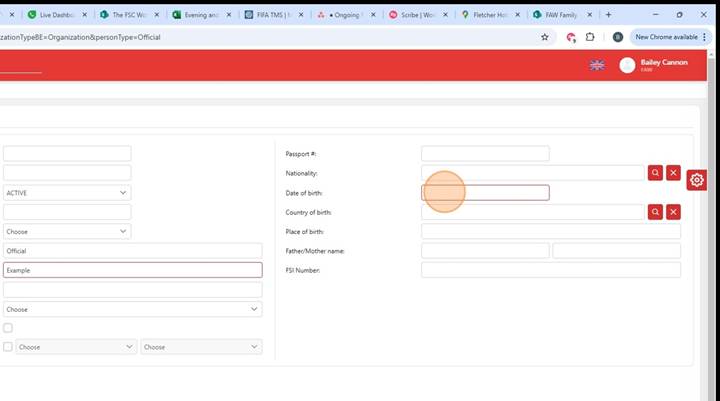Screen dimensions: 720x401
Task: Open the wide Choose dropdown under Example
Action: pos(133,309)
